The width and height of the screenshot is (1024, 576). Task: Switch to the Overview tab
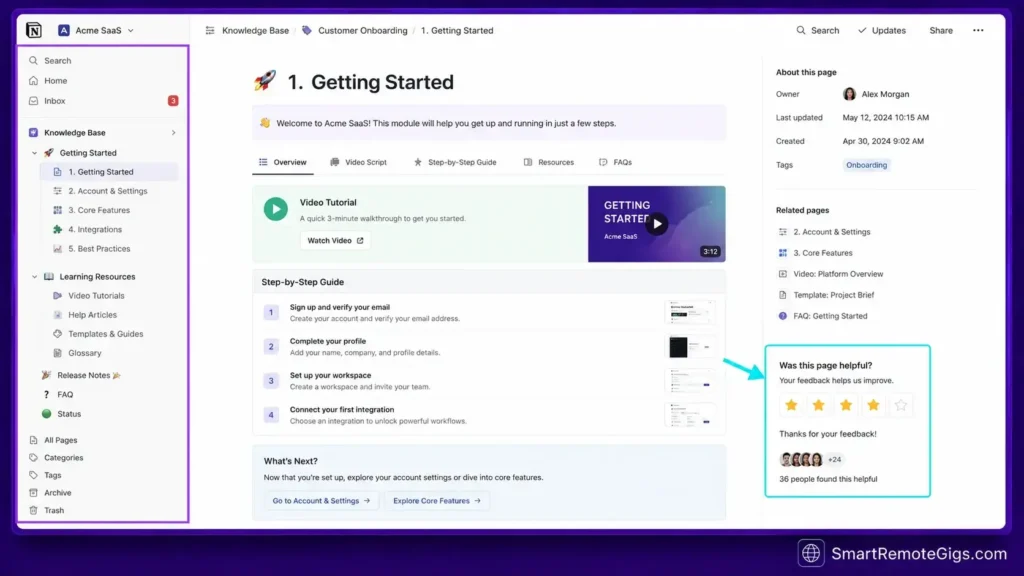tap(283, 162)
